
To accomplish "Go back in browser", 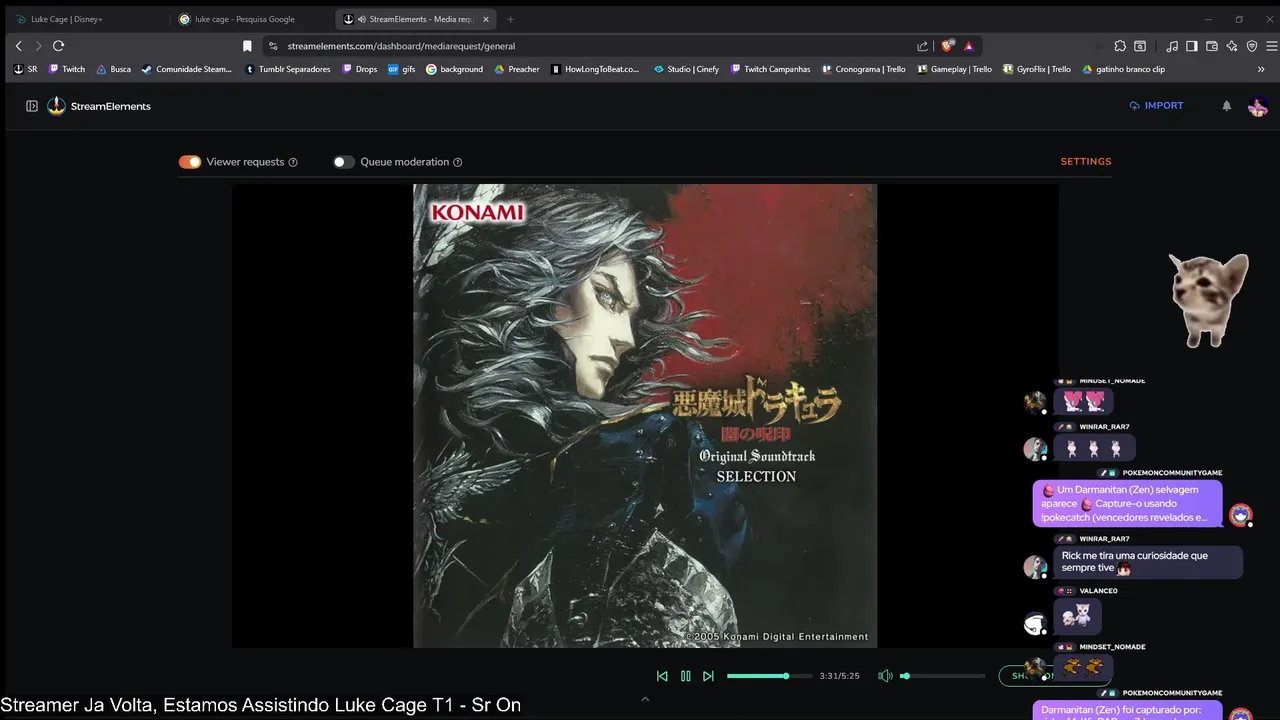I will pyautogui.click(x=18, y=45).
